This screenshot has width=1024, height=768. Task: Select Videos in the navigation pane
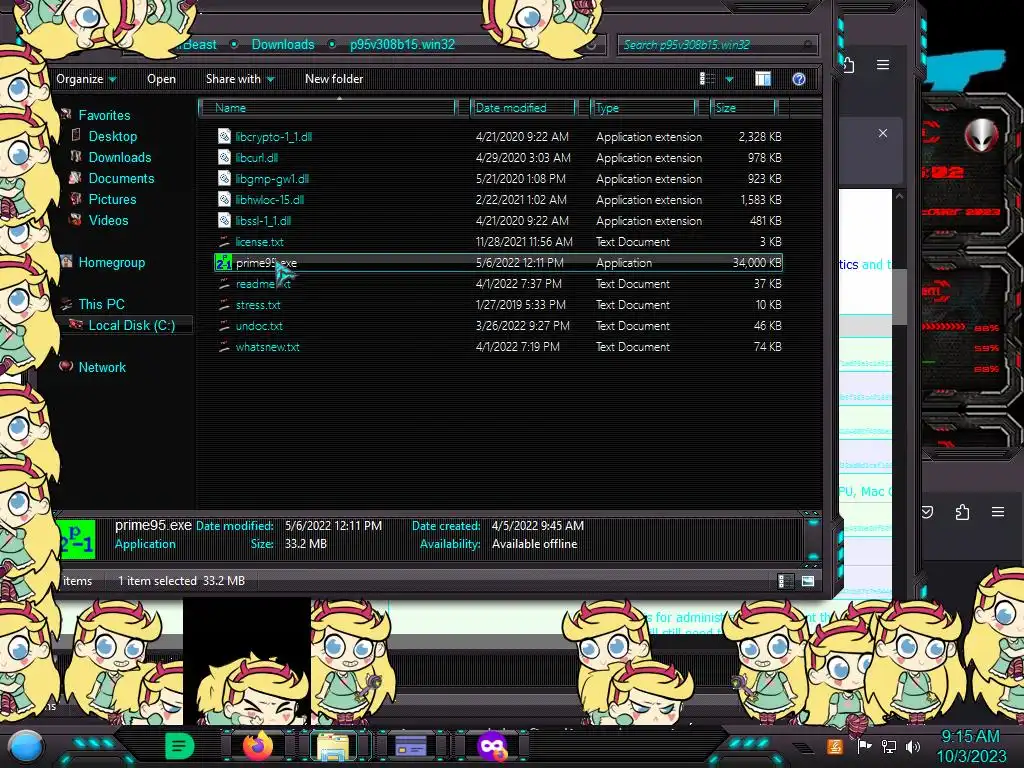point(108,220)
